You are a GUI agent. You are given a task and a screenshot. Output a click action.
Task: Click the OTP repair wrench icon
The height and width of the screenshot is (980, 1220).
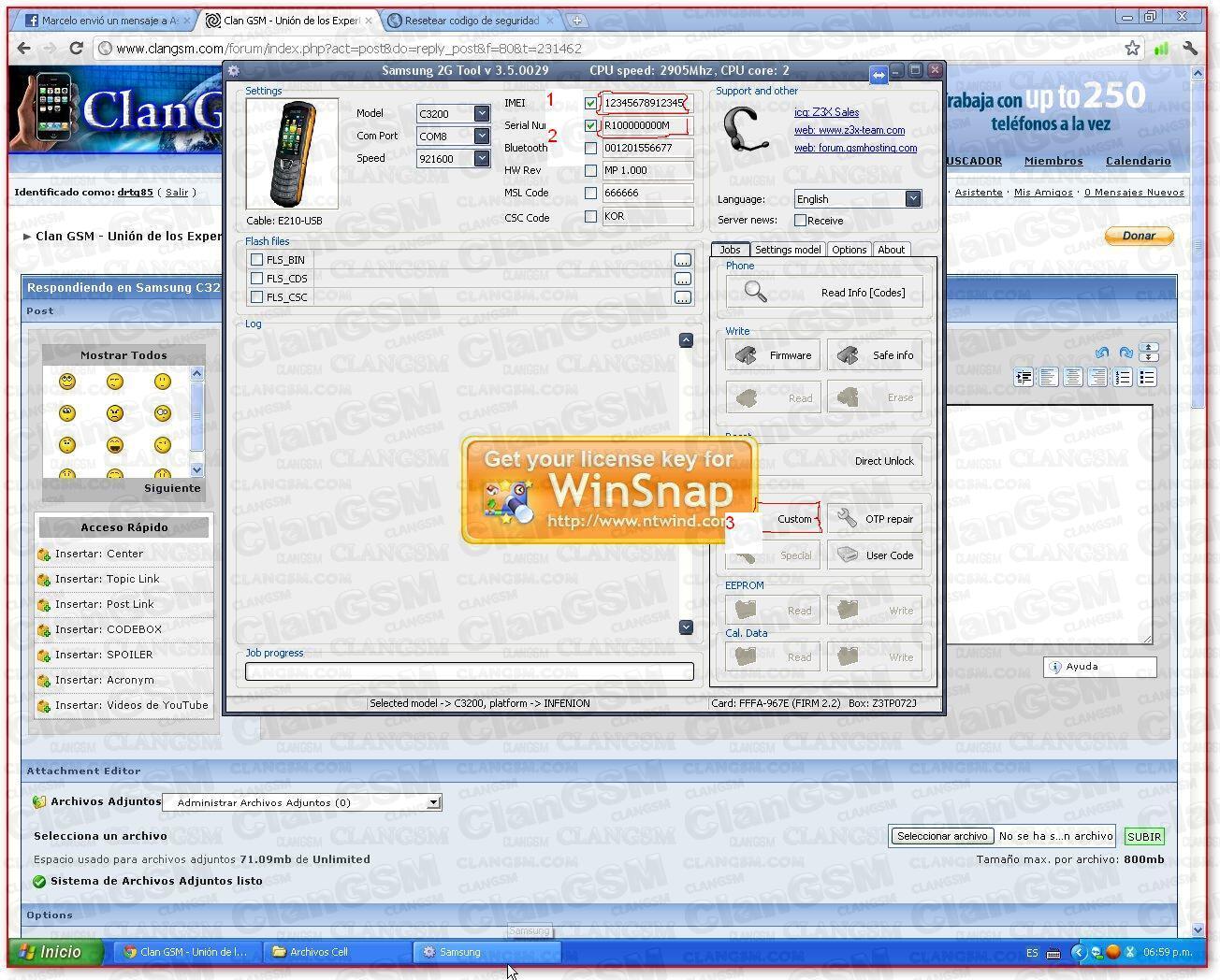847,519
